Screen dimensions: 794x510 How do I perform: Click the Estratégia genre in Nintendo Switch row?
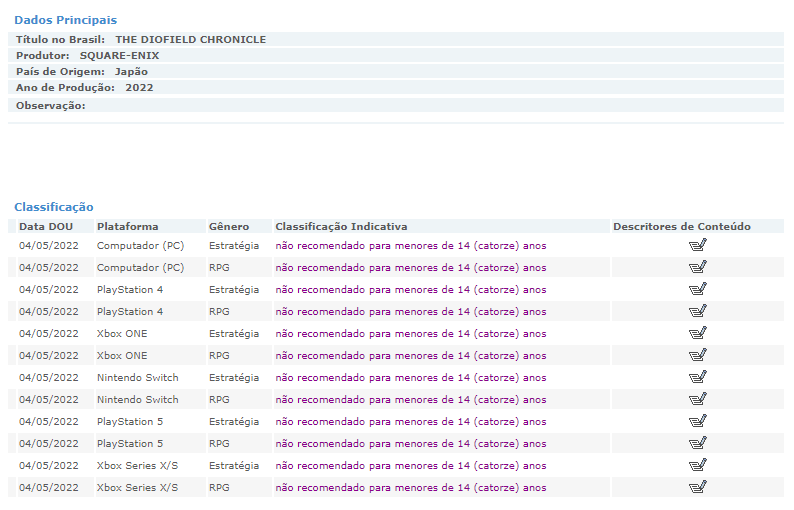(234, 378)
